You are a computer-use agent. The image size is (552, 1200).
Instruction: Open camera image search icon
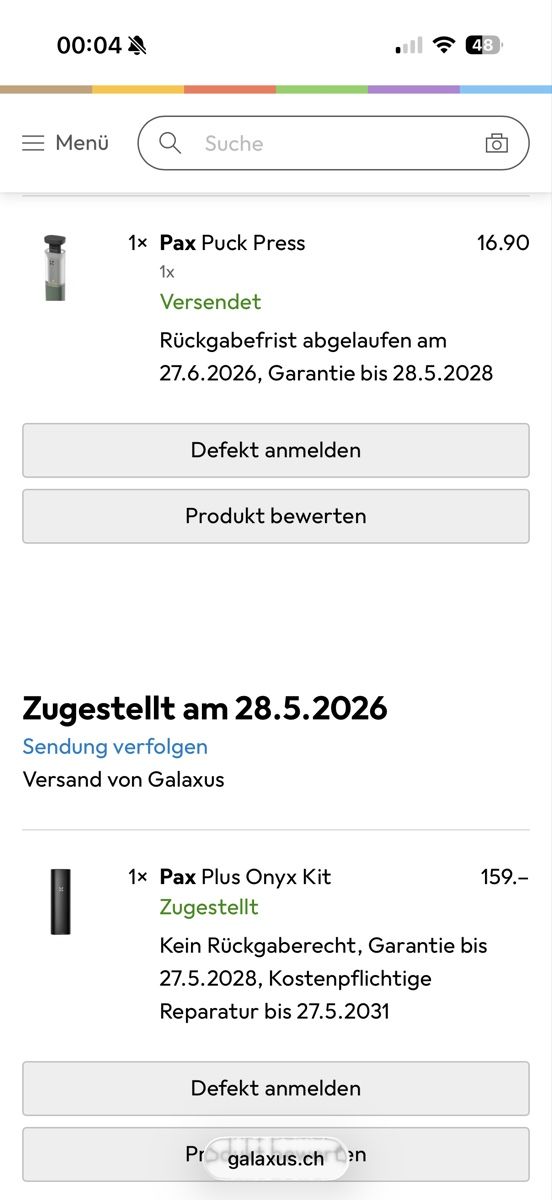point(496,143)
